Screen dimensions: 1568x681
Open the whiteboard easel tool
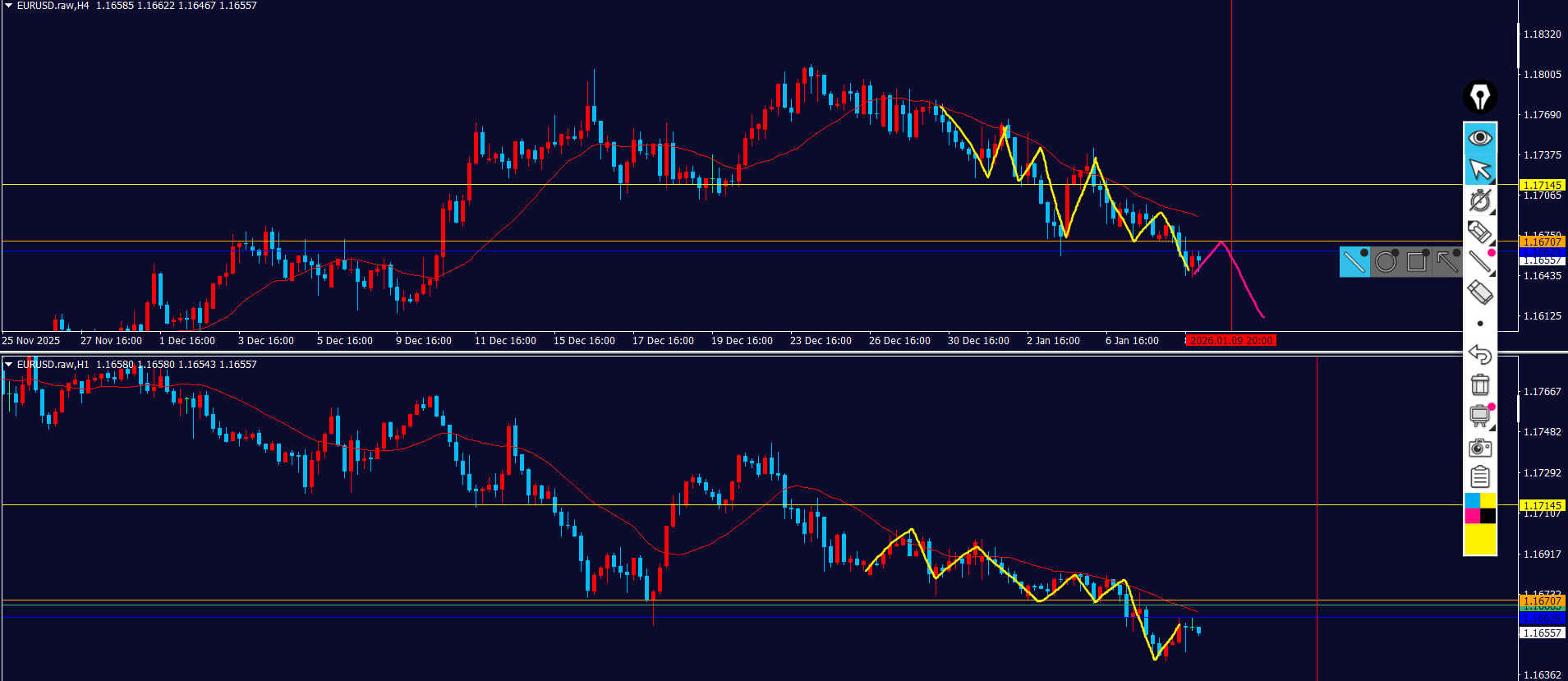point(1479,416)
